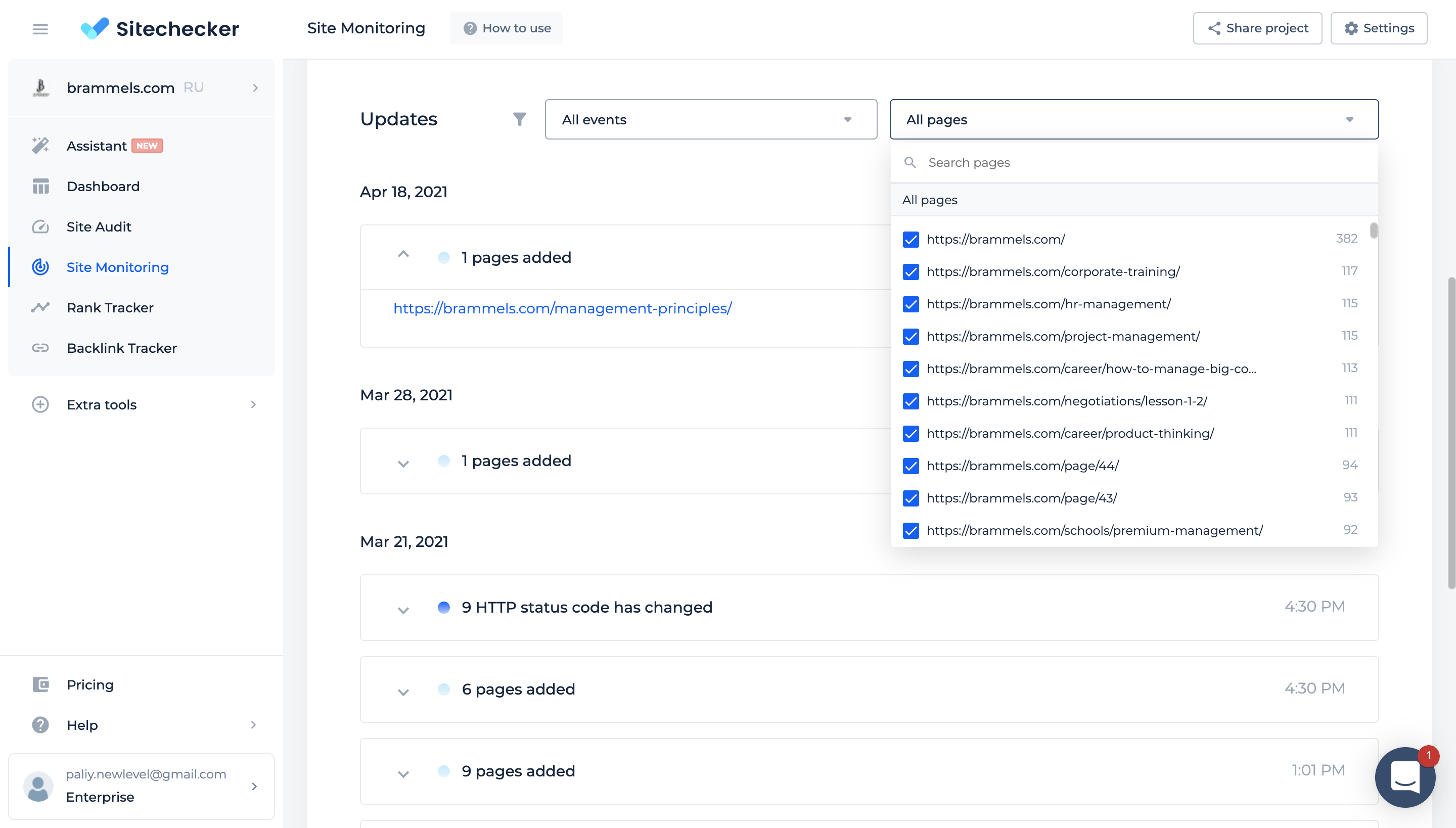The height and width of the screenshot is (828, 1456).
Task: Click the Backlink Tracker sidebar icon
Action: pos(40,348)
